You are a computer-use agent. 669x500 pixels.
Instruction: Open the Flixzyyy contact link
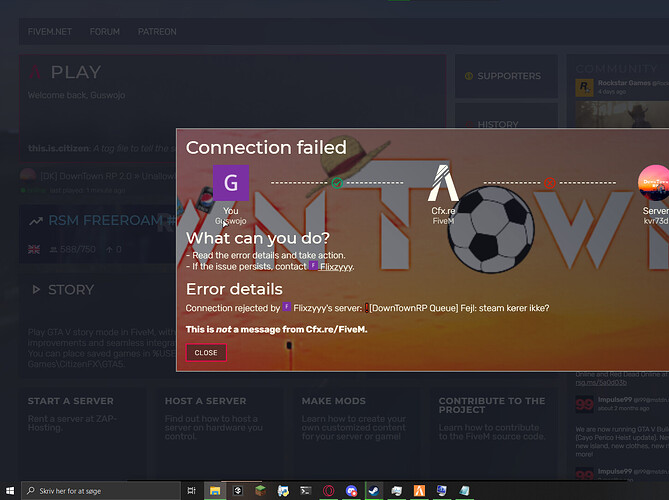336,267
